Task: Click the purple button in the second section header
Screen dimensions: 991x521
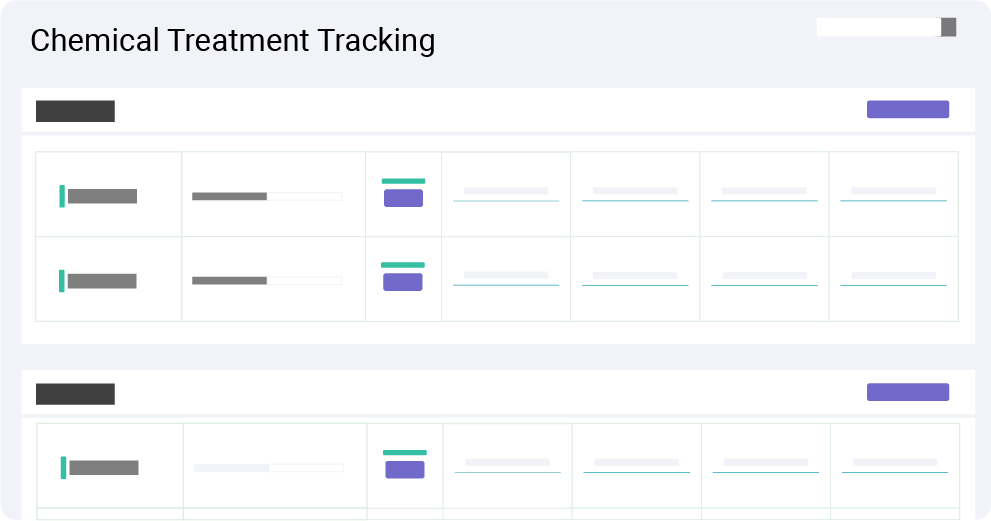Action: click(x=908, y=392)
